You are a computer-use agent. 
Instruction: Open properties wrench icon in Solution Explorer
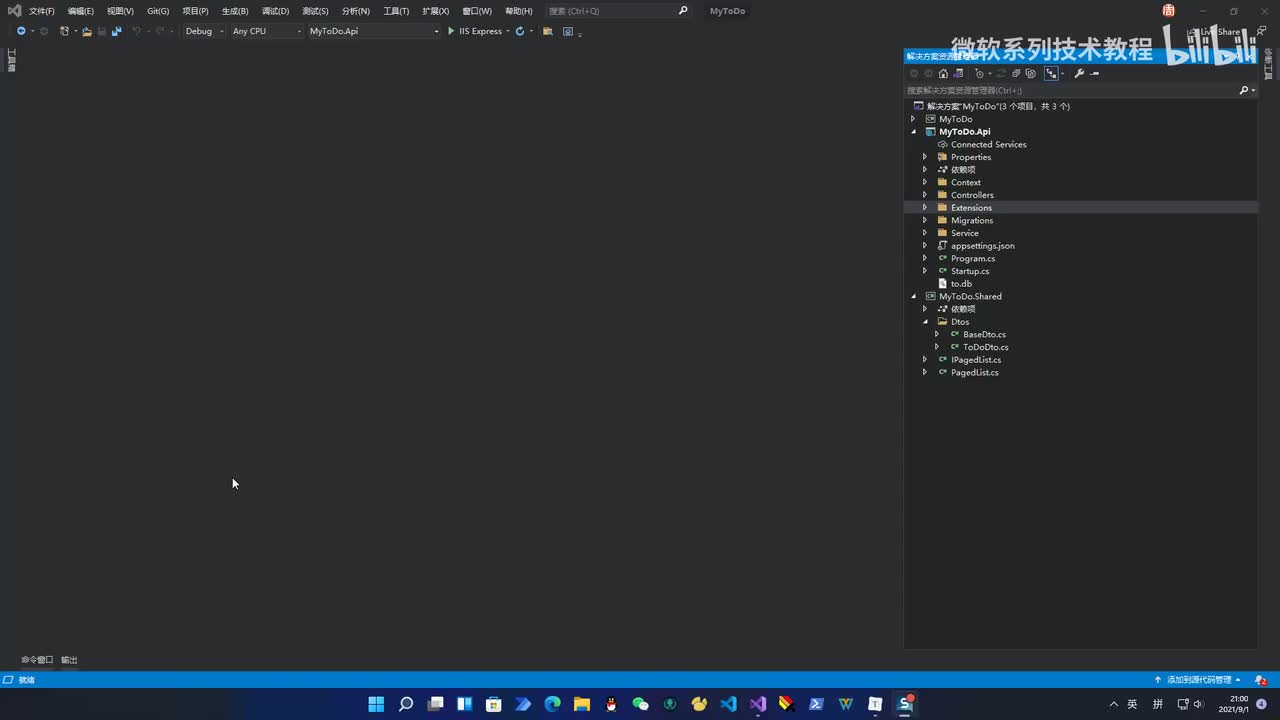1079,73
